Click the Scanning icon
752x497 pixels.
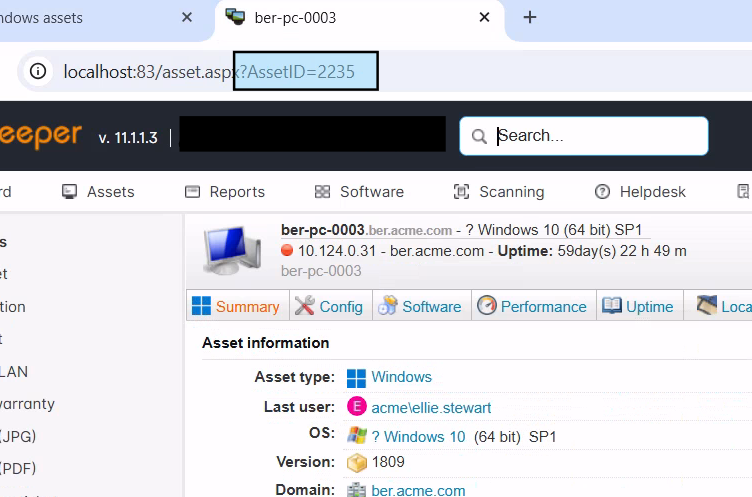(x=461, y=192)
